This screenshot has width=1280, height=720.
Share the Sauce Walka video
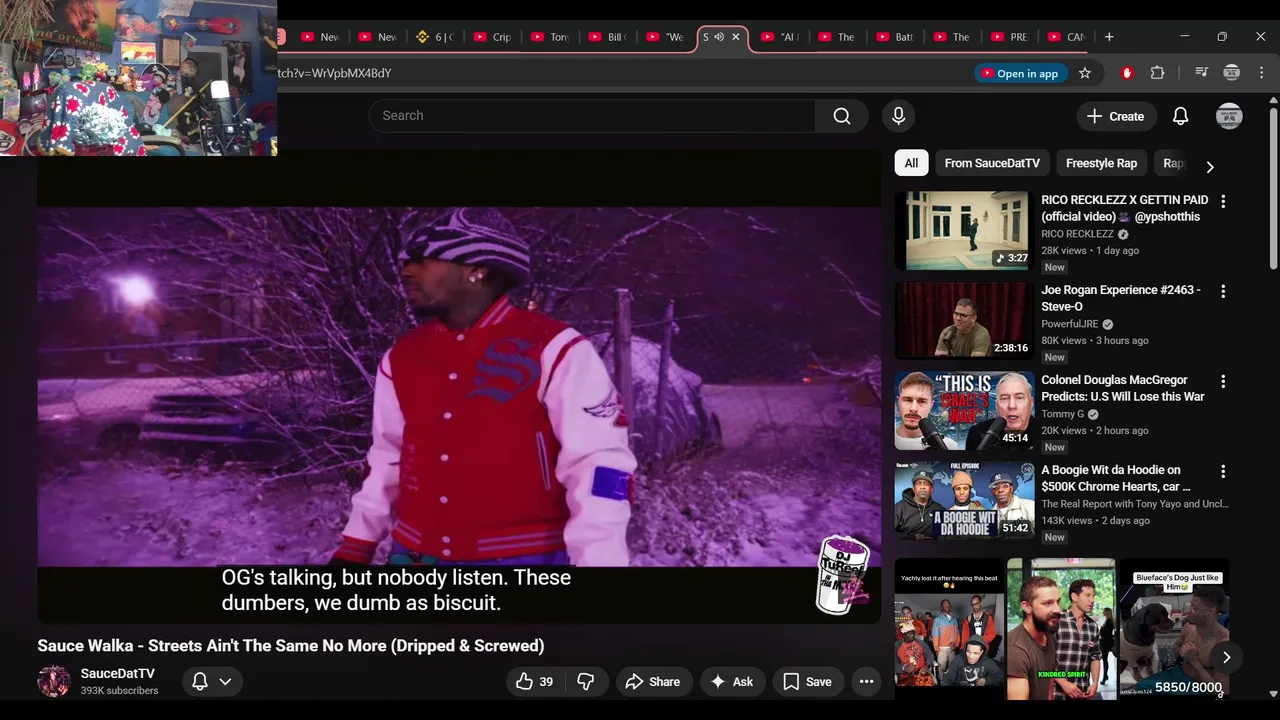click(652, 682)
